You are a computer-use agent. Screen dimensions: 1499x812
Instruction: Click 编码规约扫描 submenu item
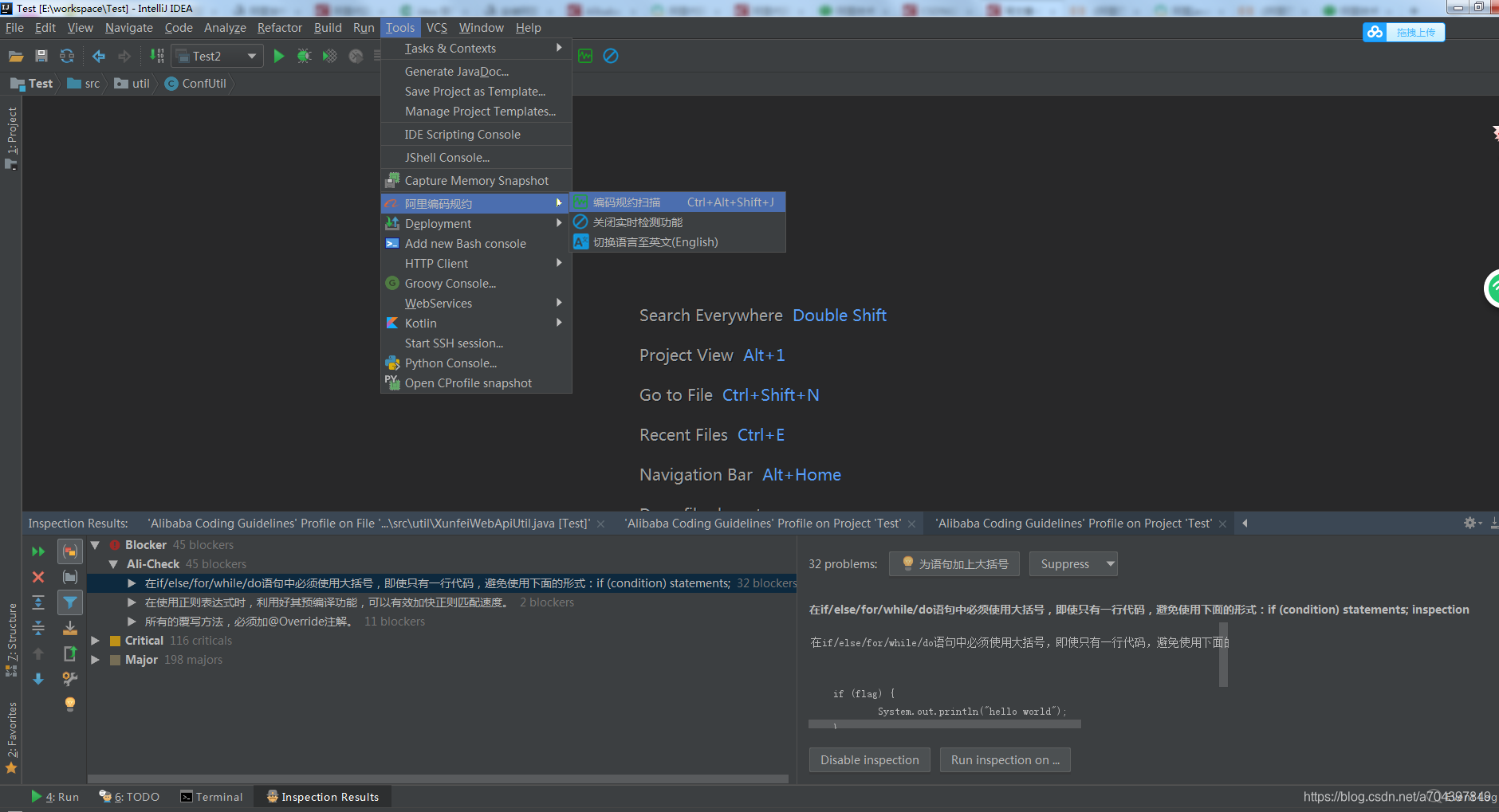(x=678, y=202)
